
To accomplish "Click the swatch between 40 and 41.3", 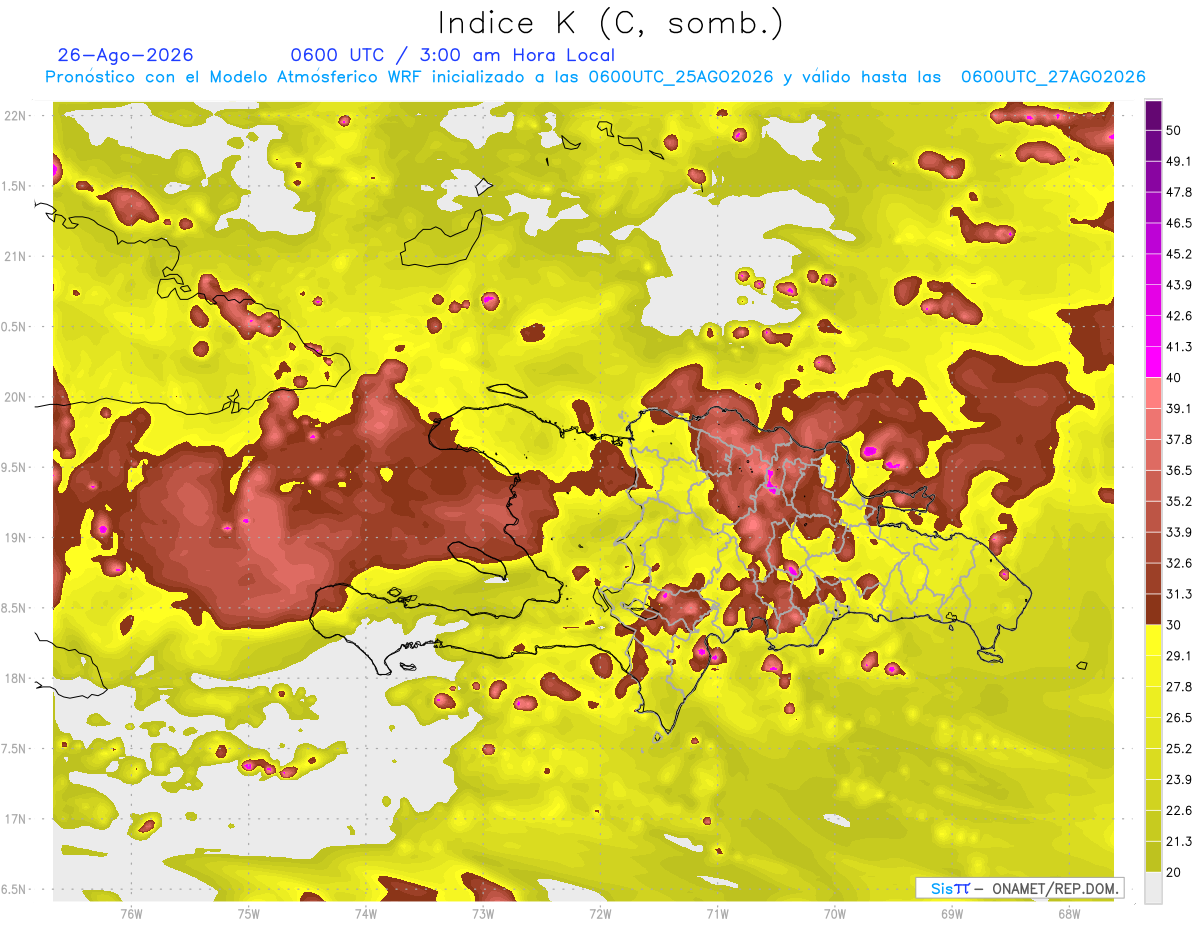I will pos(1154,362).
